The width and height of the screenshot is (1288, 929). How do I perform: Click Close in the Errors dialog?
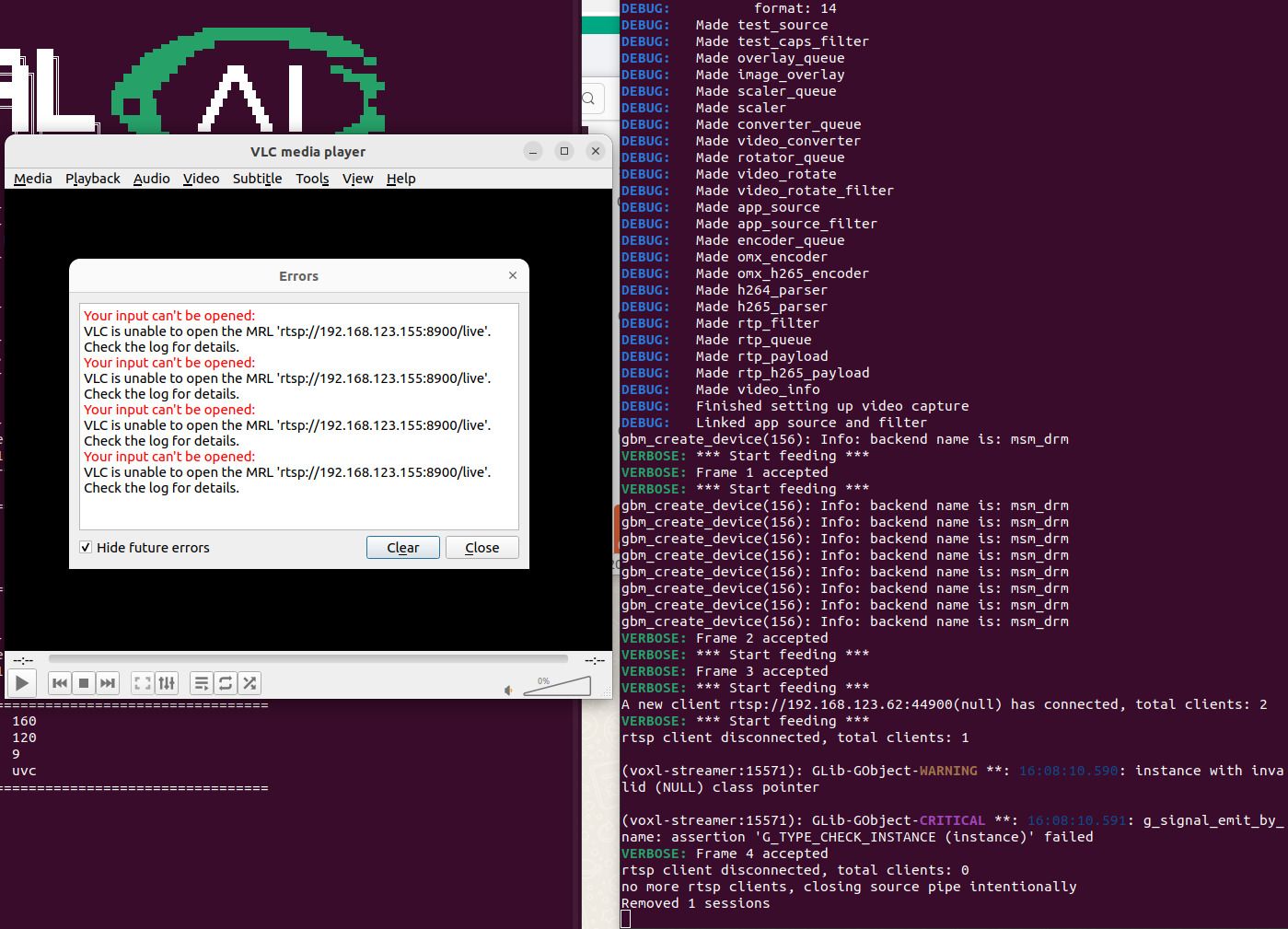pyautogui.click(x=482, y=547)
